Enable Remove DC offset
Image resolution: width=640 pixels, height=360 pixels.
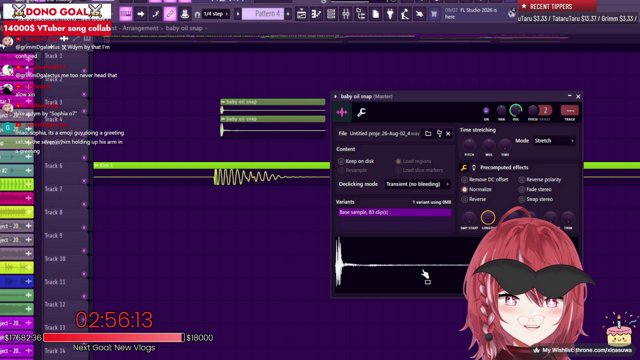pos(484,180)
